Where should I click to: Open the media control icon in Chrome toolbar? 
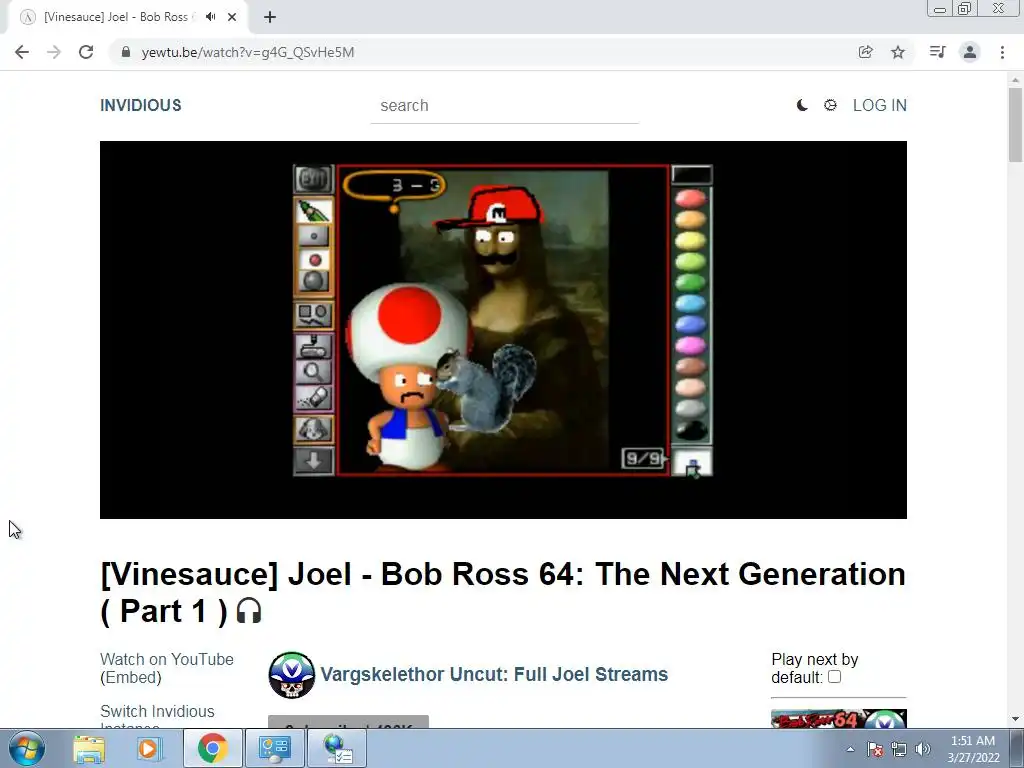point(937,52)
